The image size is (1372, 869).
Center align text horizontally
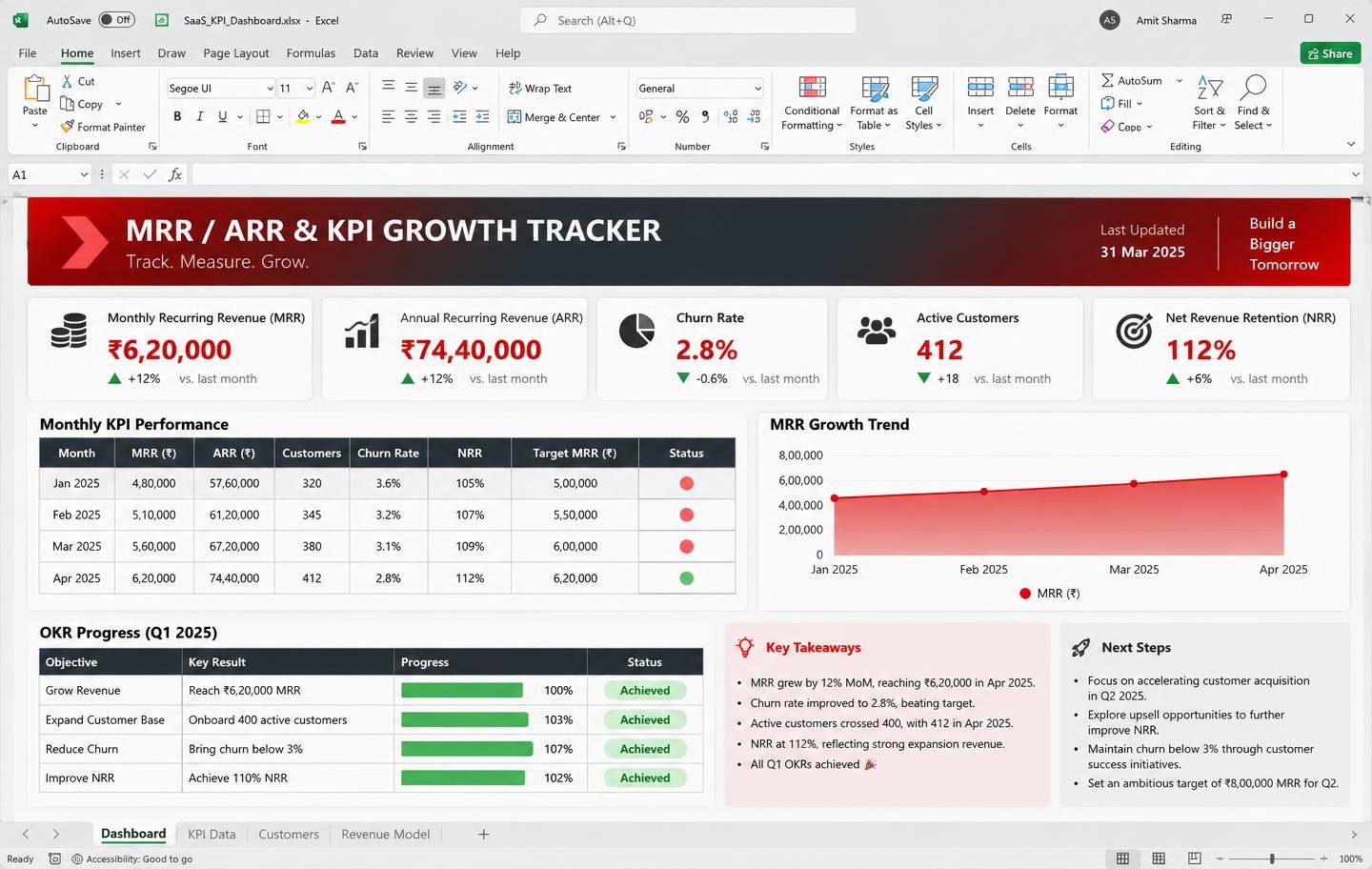pos(411,116)
